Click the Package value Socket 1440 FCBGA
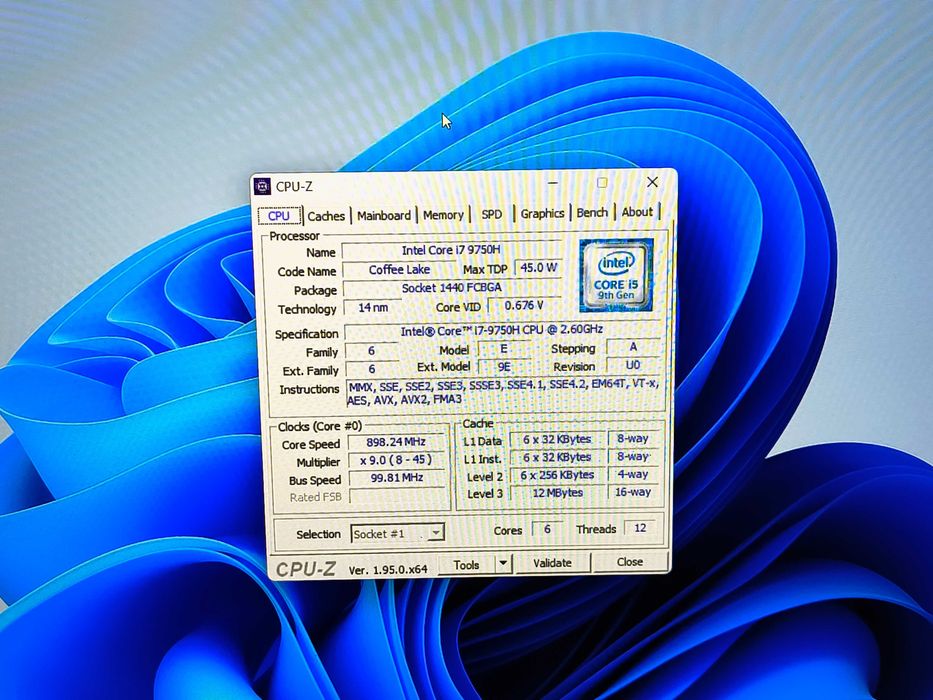Viewport: 933px width, 700px height. 452,288
